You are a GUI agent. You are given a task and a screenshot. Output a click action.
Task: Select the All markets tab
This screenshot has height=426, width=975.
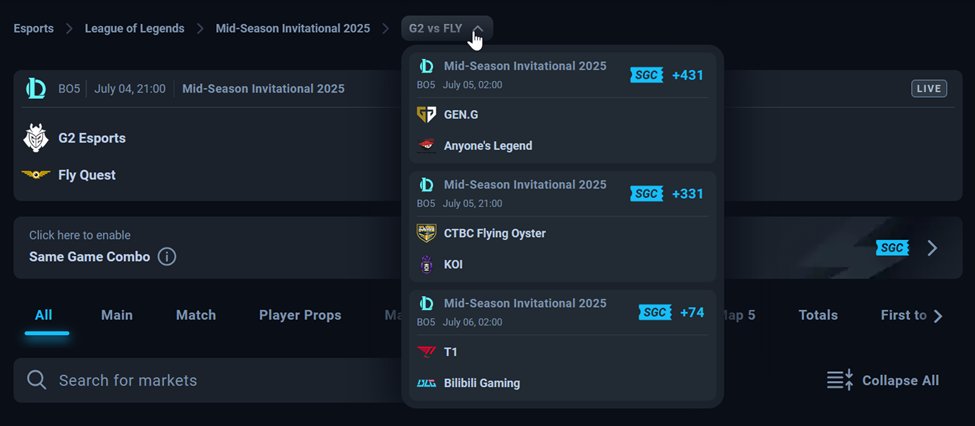click(x=44, y=315)
